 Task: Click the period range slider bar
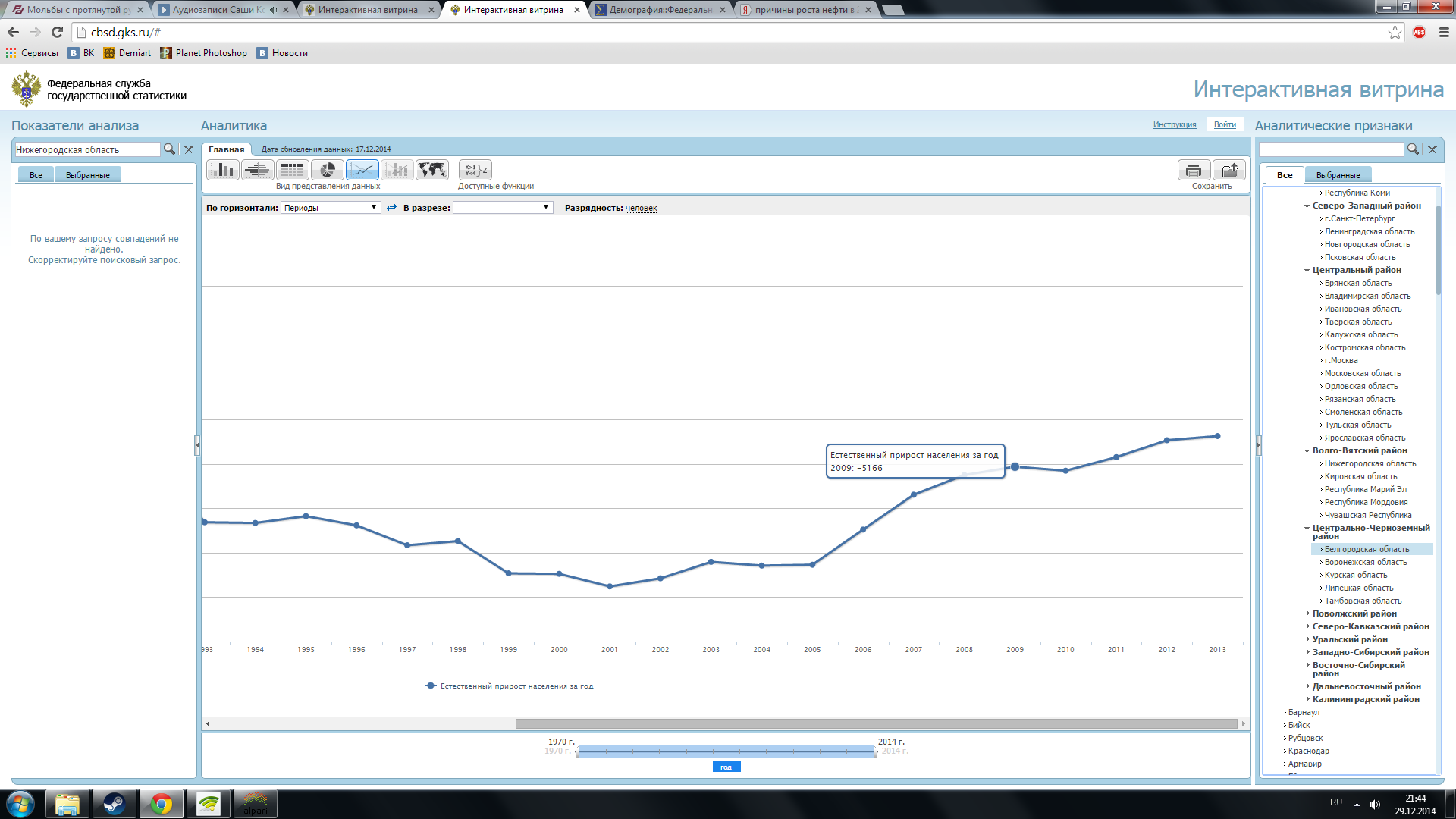pos(726,752)
